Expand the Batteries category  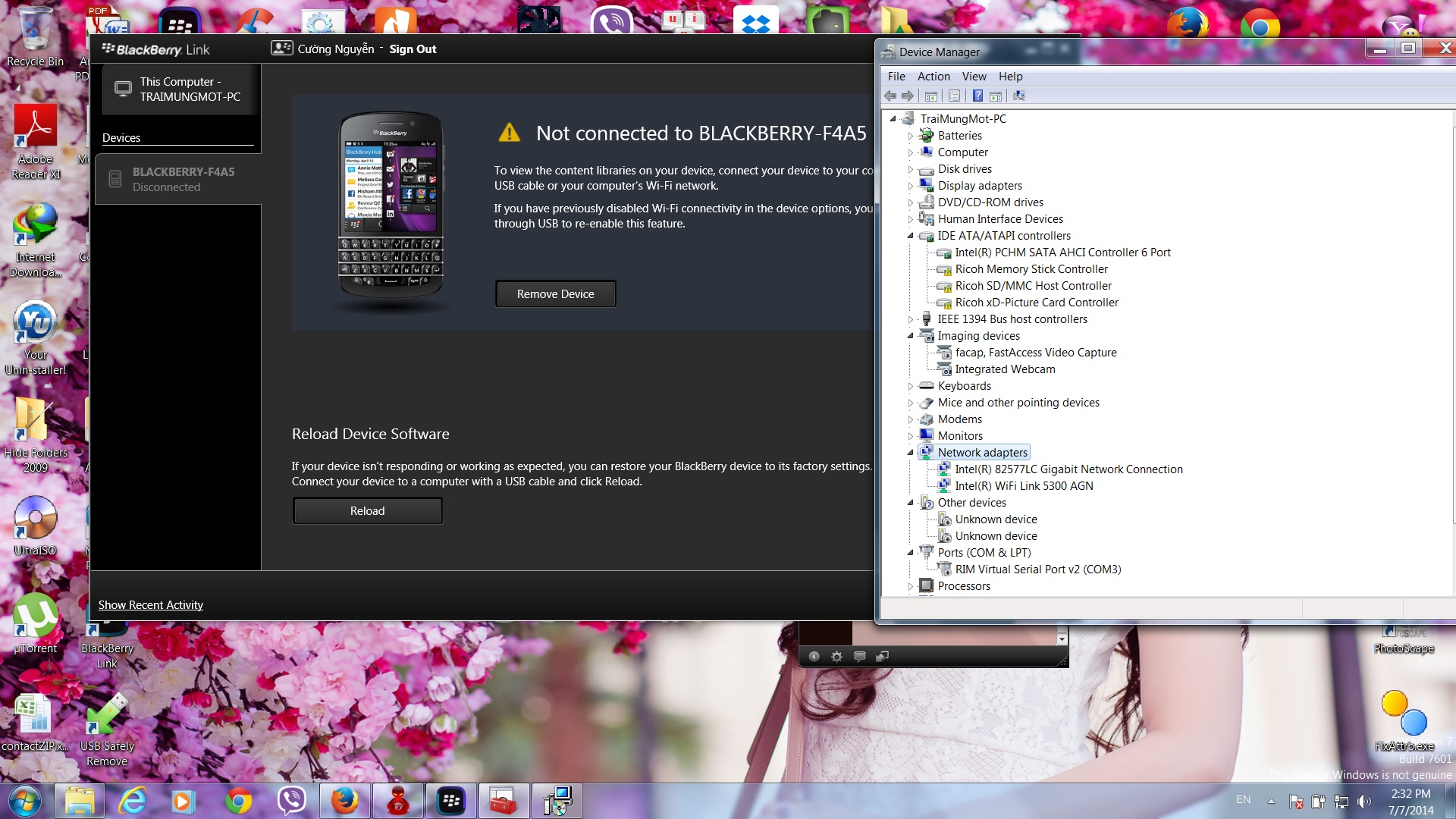tap(911, 136)
